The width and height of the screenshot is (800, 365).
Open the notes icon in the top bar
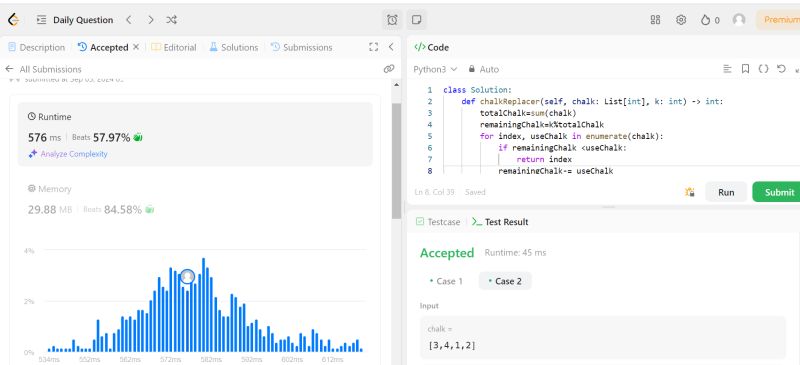point(416,20)
